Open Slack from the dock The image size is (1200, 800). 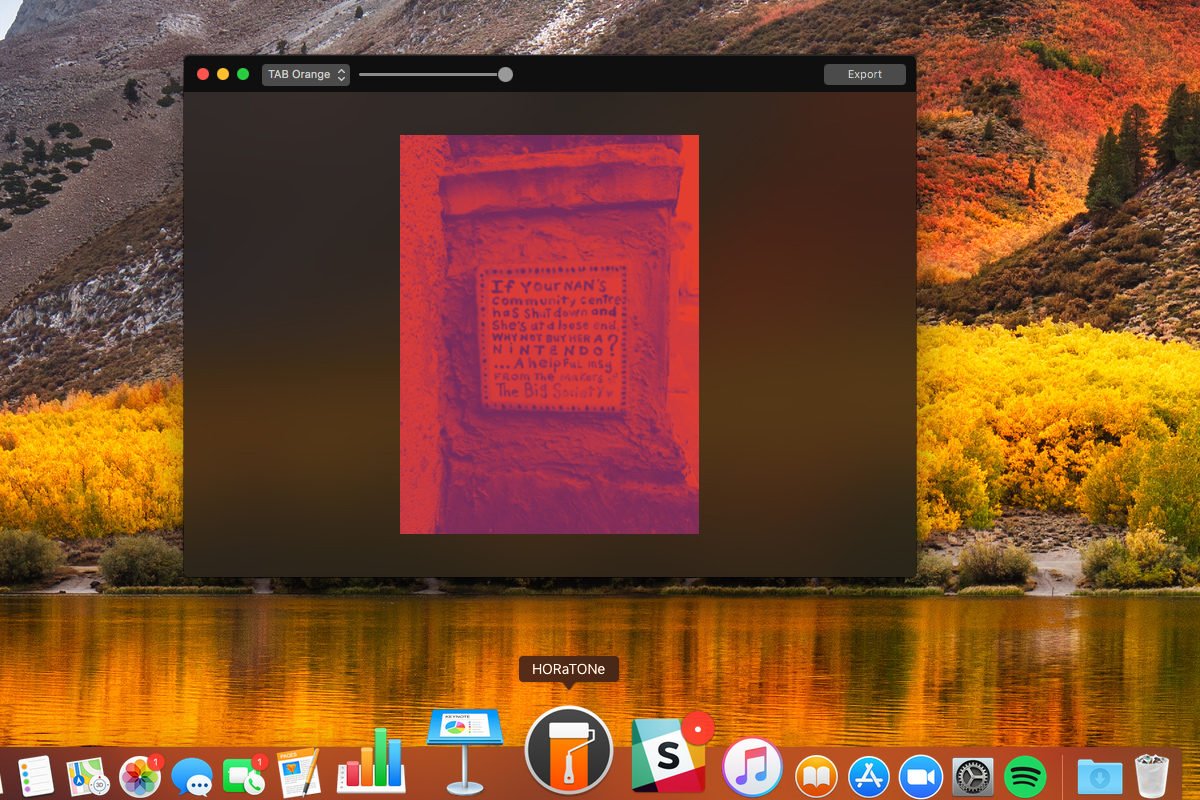click(x=670, y=754)
